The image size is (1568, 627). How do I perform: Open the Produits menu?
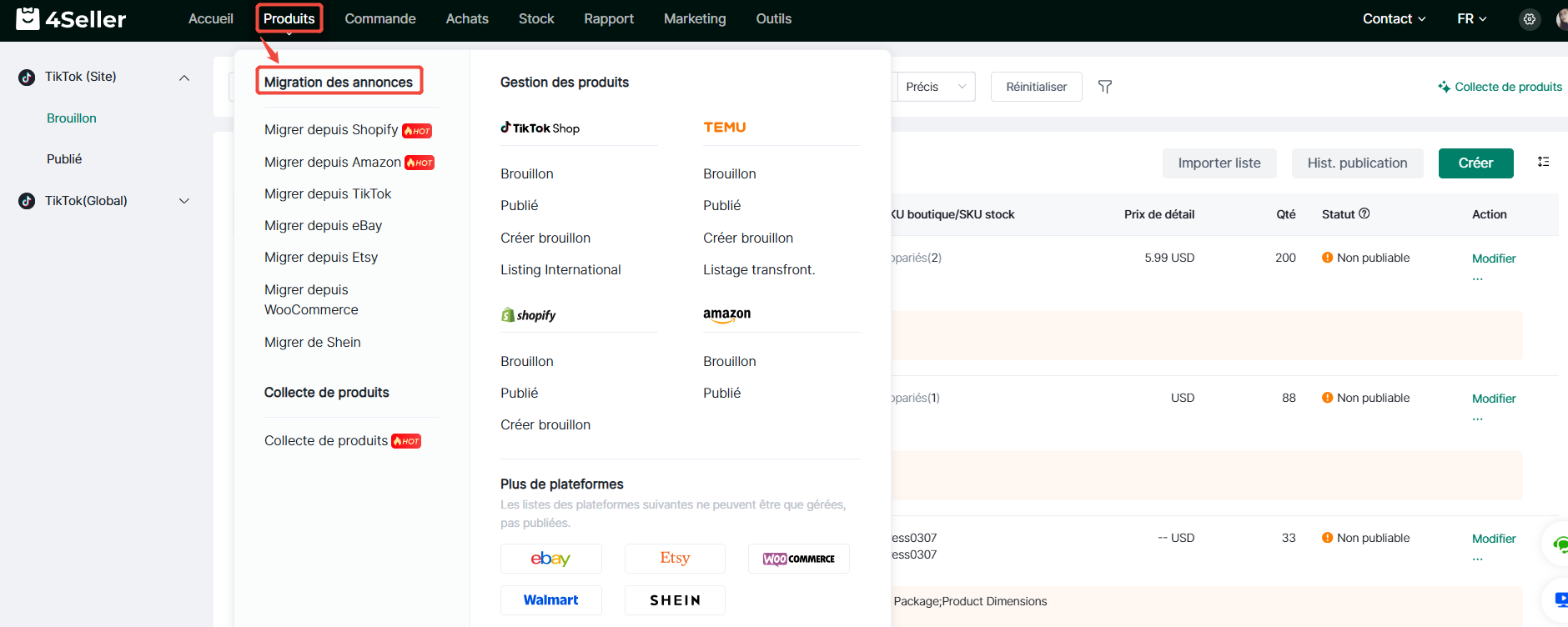[289, 18]
